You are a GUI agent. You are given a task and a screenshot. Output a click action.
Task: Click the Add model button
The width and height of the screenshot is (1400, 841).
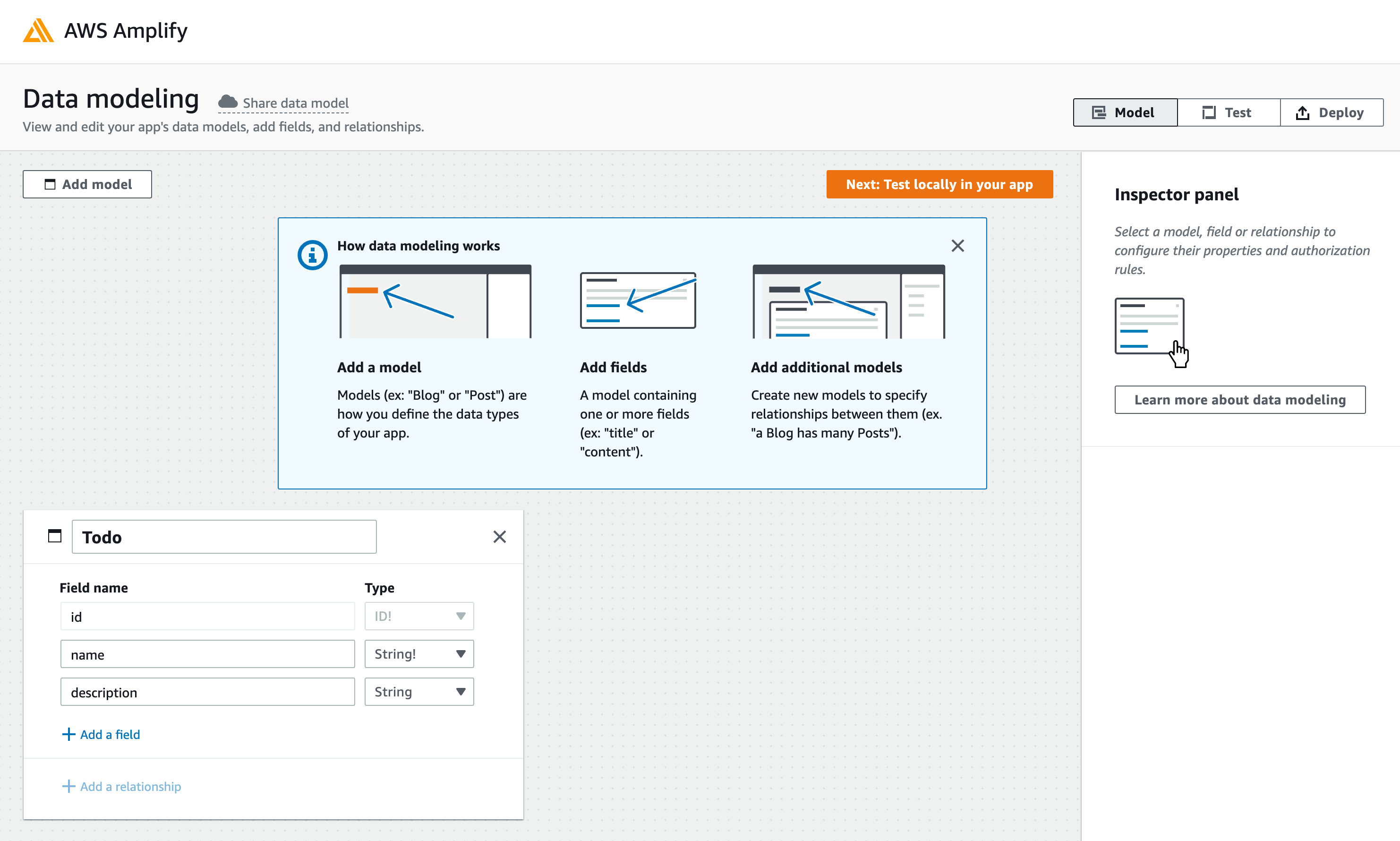87,185
